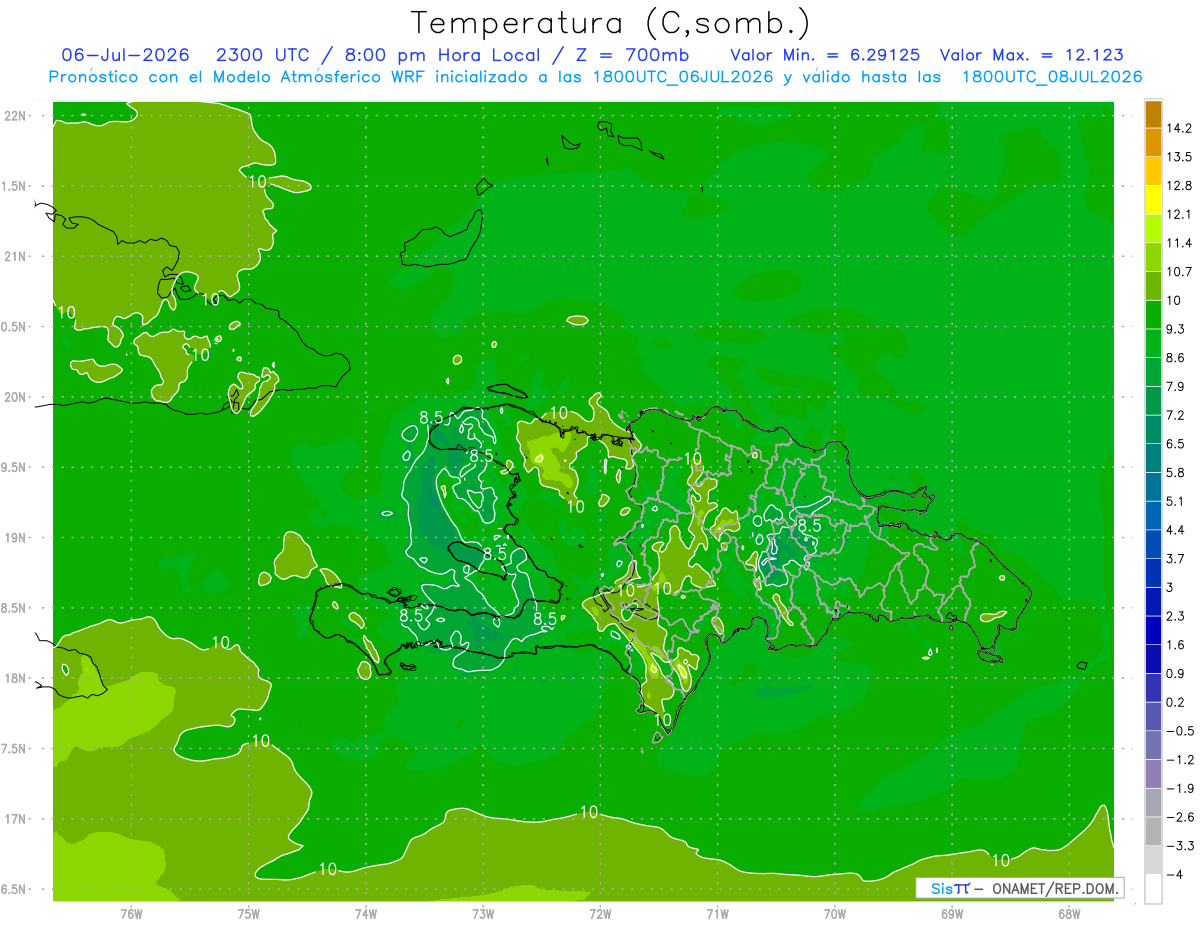
Task: Pick the dark blue swatch between 1.6 and 0.9
Action: (x=1153, y=659)
